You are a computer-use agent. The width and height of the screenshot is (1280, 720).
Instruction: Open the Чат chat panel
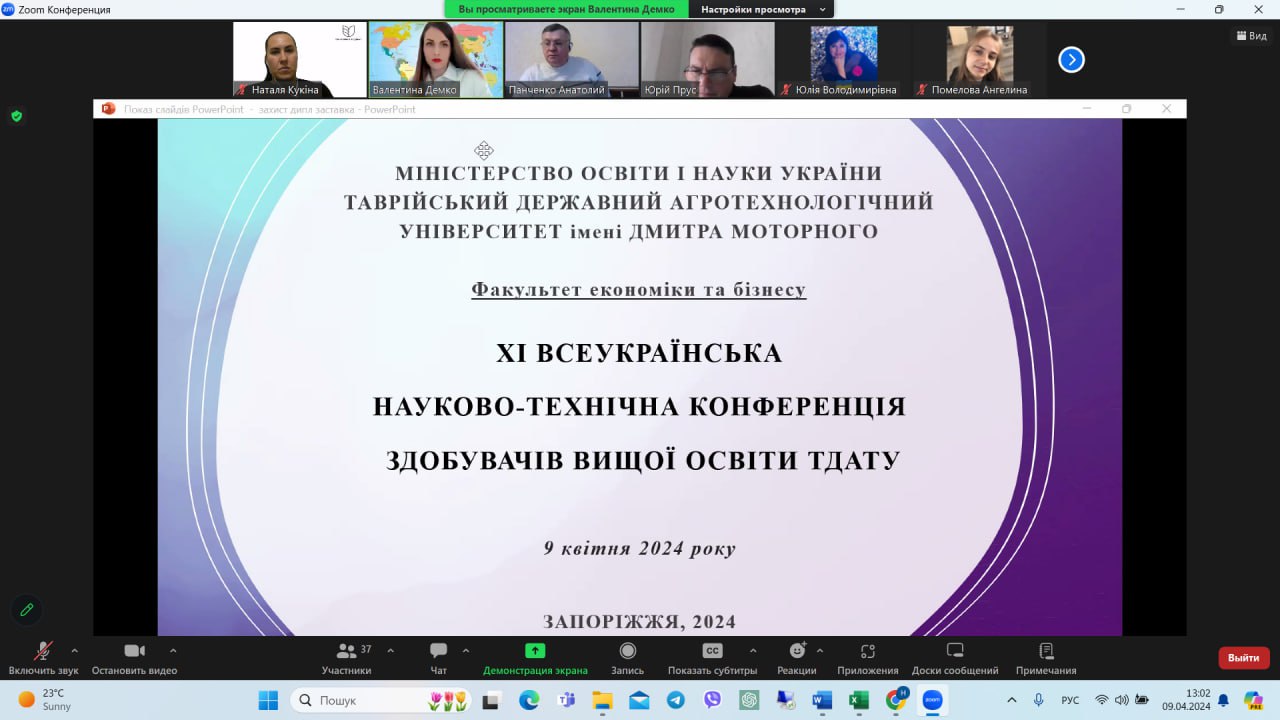coord(438,658)
